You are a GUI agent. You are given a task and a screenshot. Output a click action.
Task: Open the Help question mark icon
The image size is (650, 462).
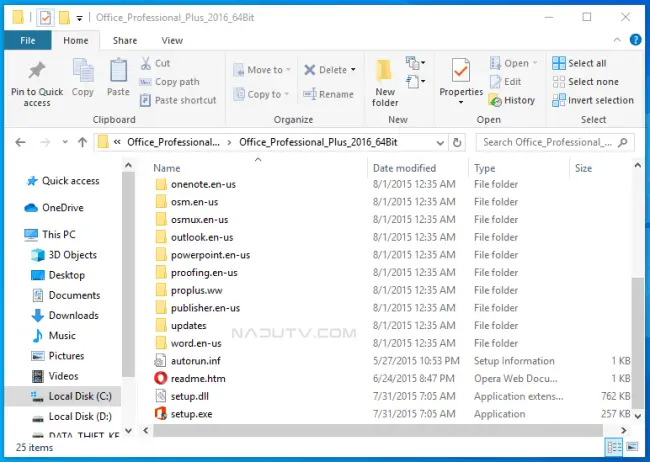(x=635, y=40)
